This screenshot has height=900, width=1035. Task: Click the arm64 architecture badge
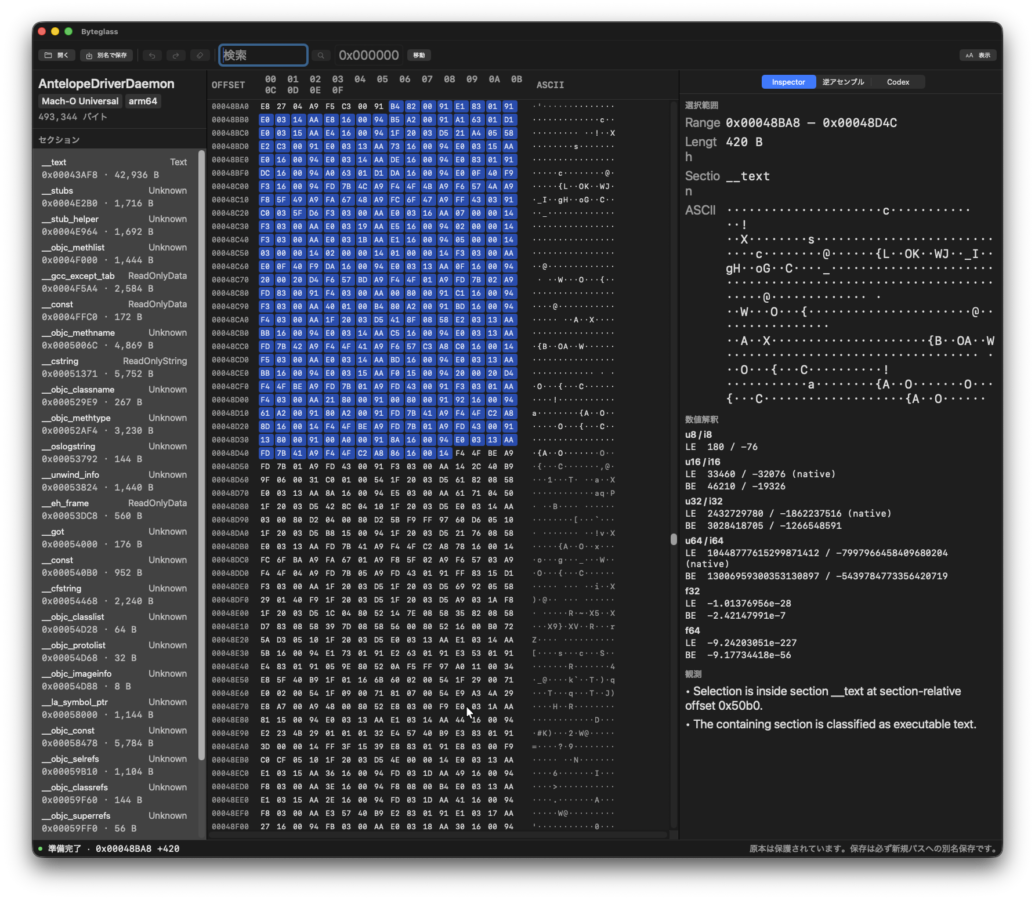[x=143, y=101]
